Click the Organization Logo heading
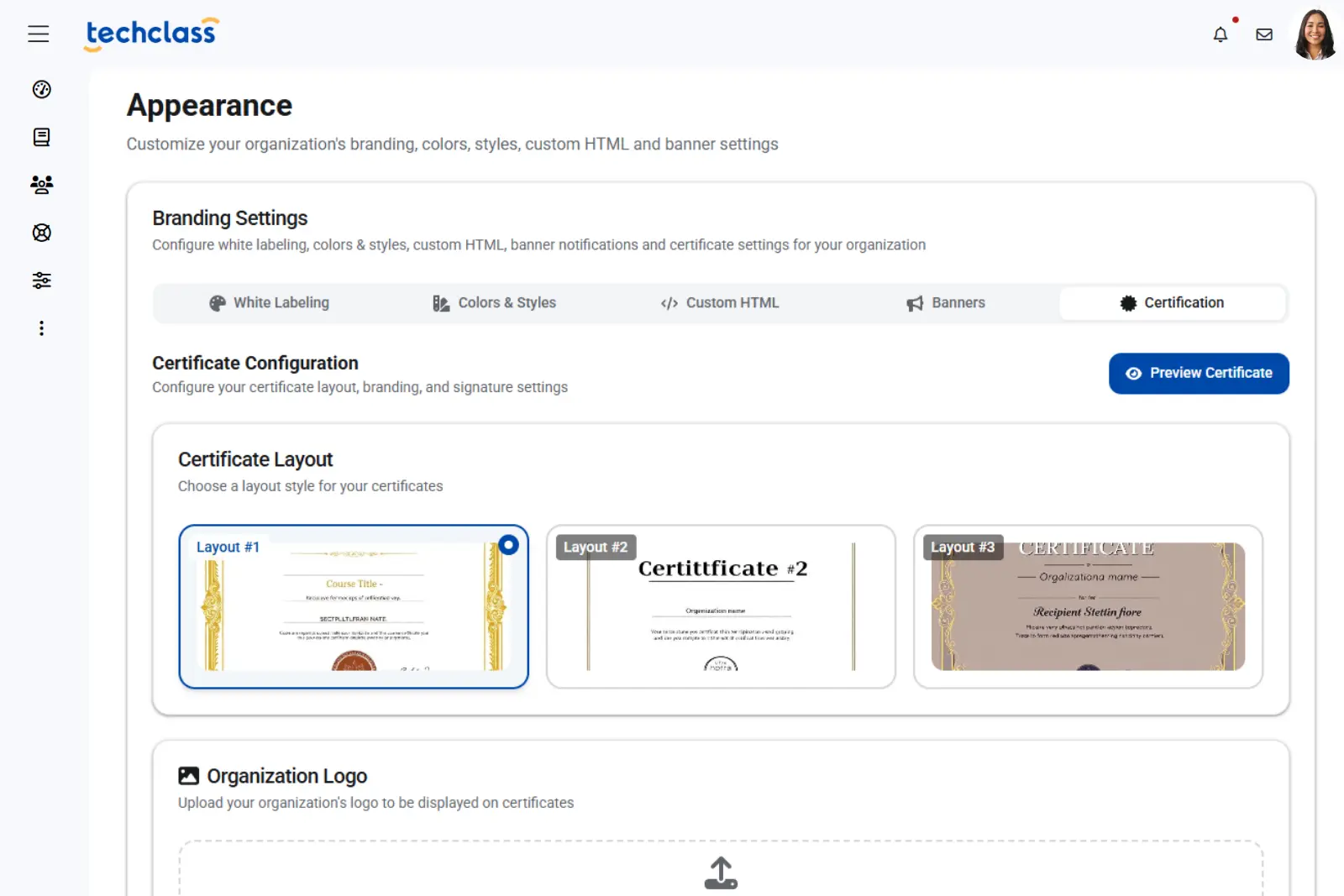This screenshot has width=1344, height=896. pos(287,777)
